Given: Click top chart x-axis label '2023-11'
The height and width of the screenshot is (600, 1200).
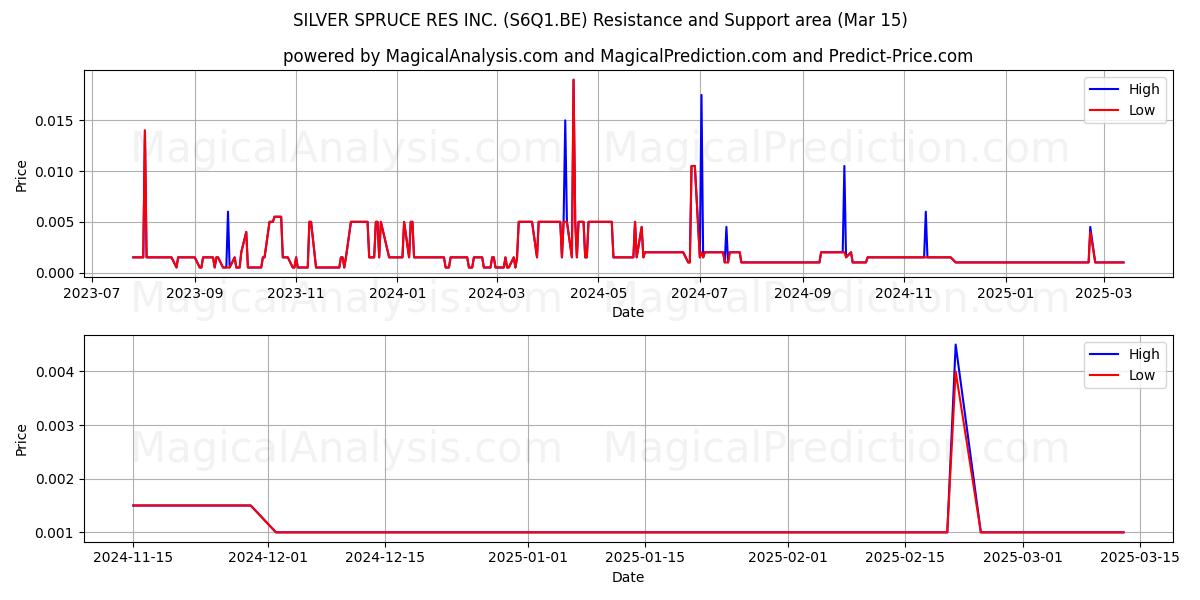Looking at the screenshot, I should (297, 293).
